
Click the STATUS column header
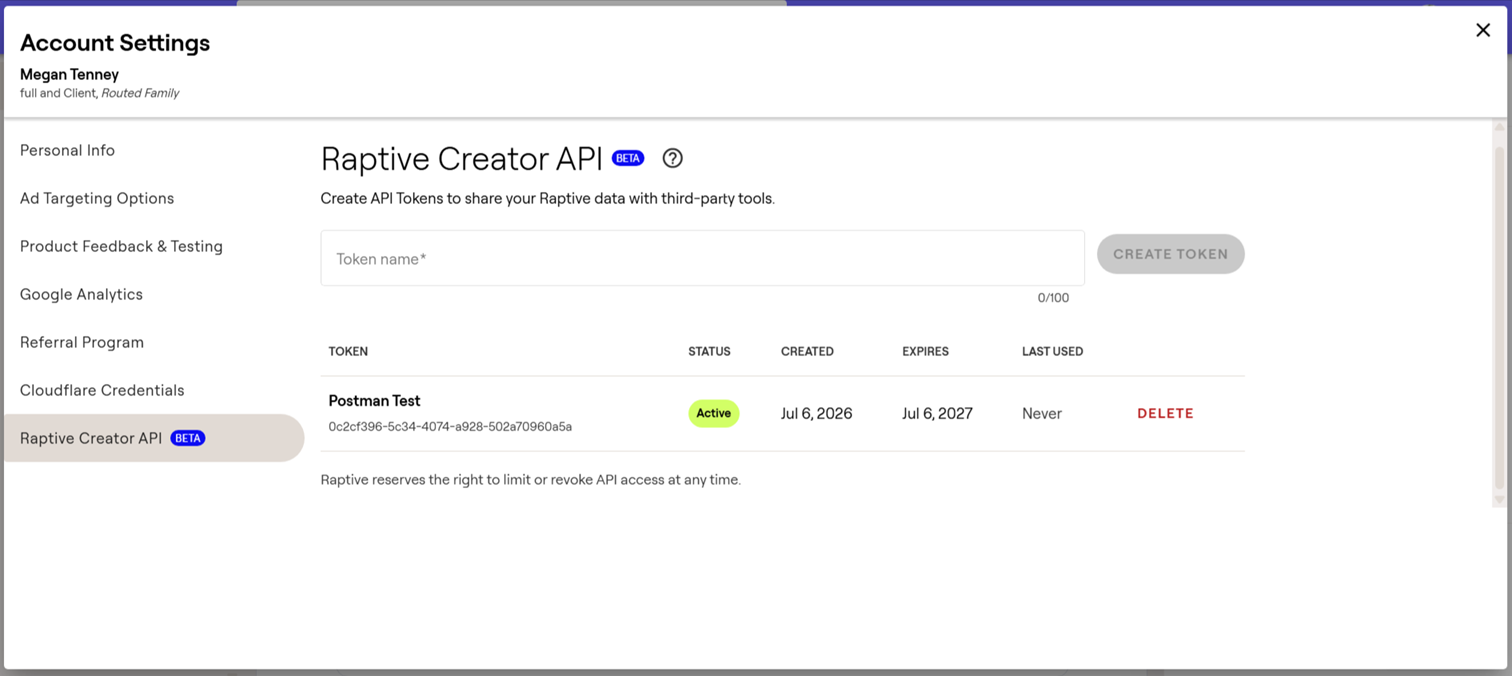709,351
